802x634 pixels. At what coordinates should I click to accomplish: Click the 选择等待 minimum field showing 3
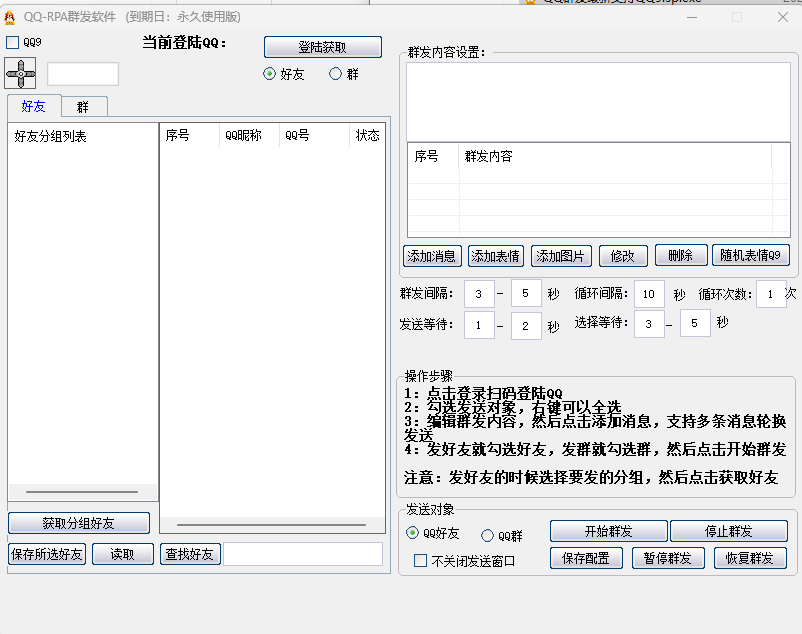coord(649,324)
